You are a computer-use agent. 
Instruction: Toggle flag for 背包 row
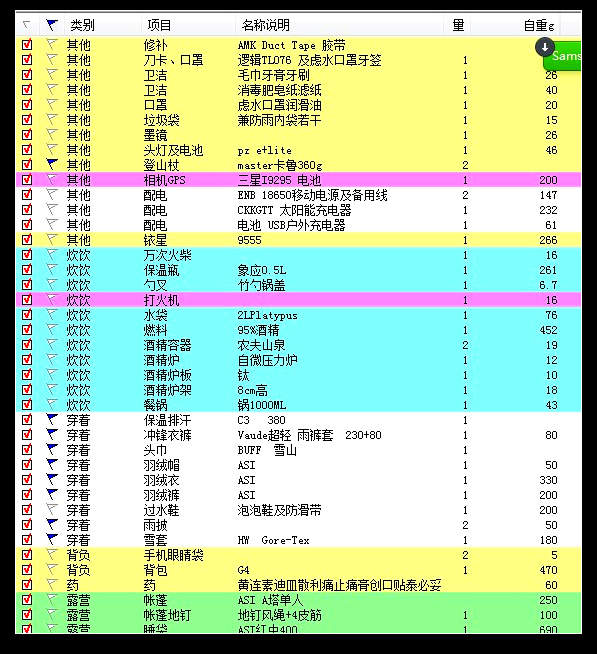(x=51, y=570)
